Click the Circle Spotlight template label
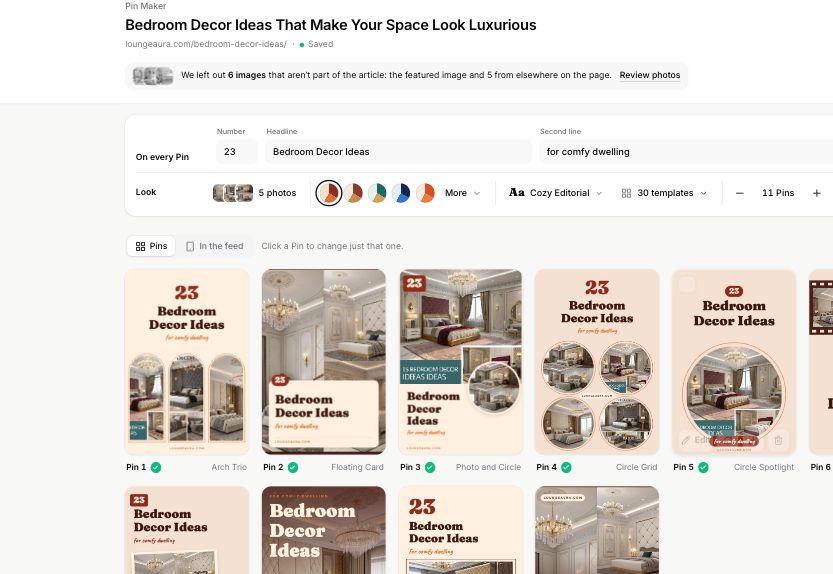Screen dimensions: 833x574 coord(764,467)
